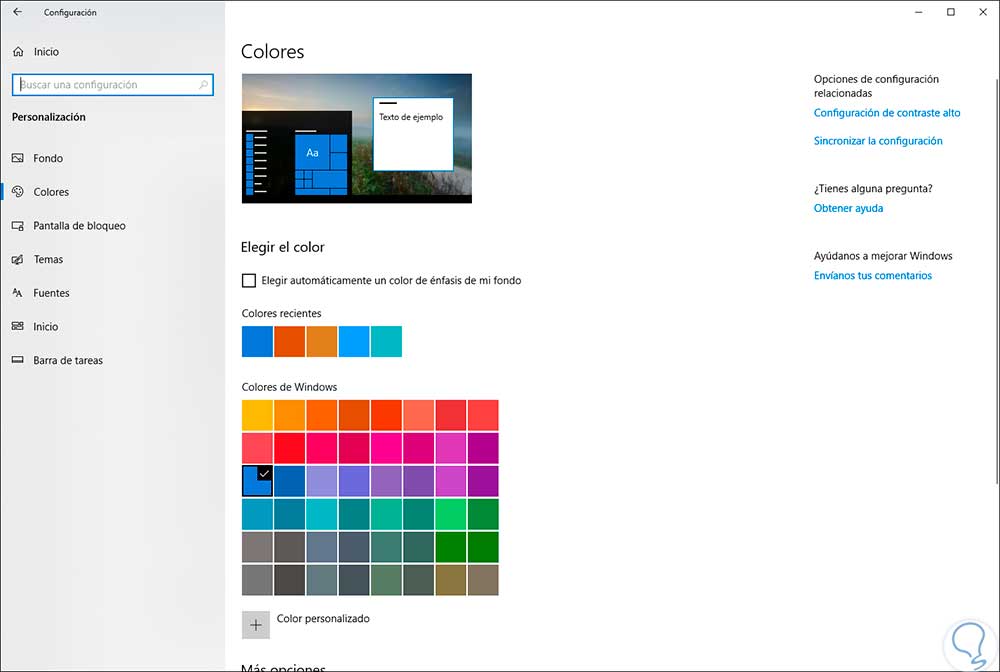Click the lock screen icon beside Pantalla de bloqueo

tap(18, 226)
